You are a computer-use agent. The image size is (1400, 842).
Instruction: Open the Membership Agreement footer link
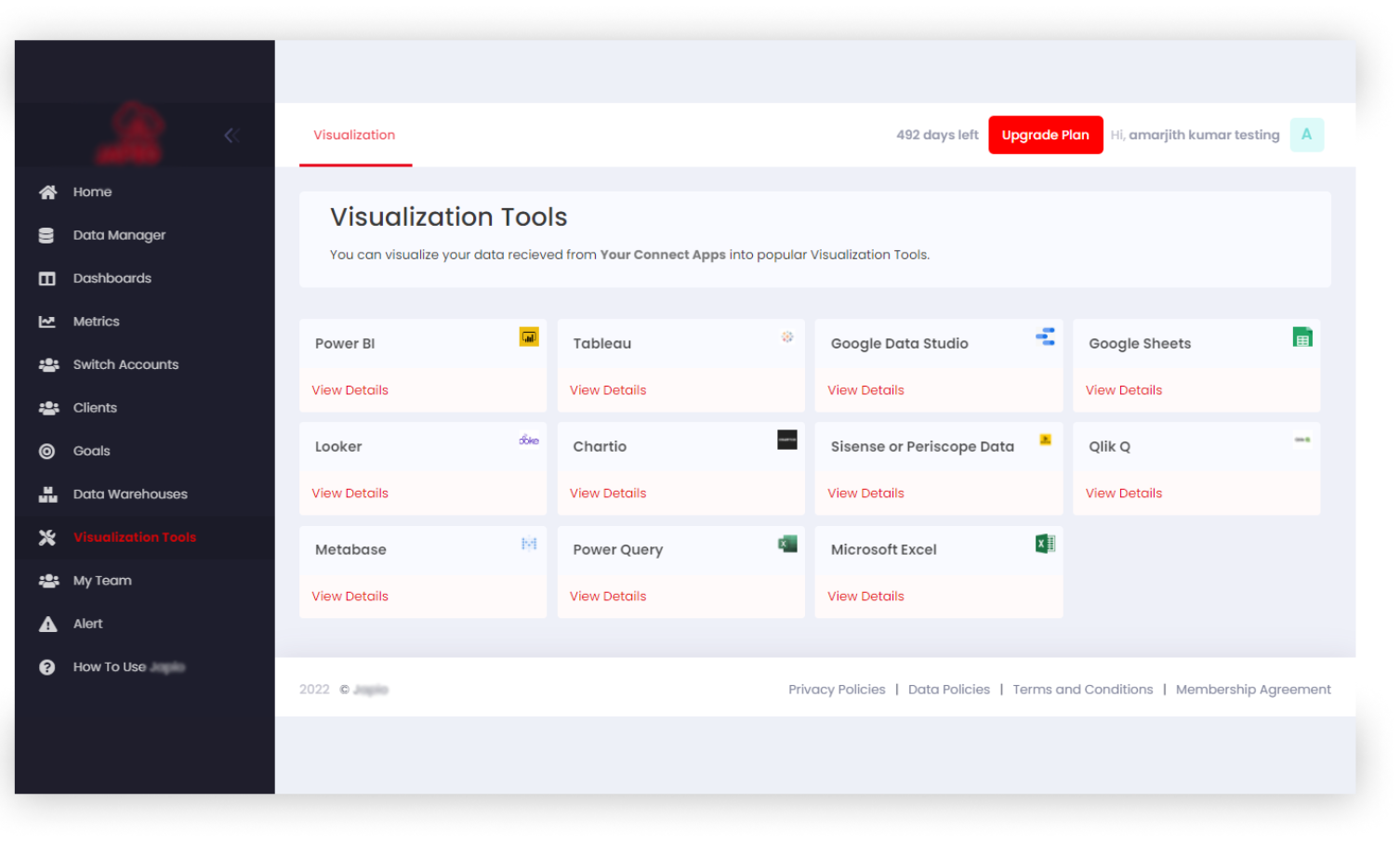[1253, 690]
